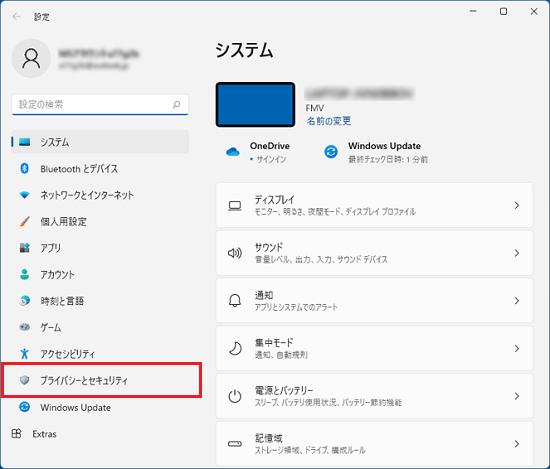550x469 pixels.
Task: Click the サウンド speaker icon
Action: (235, 253)
